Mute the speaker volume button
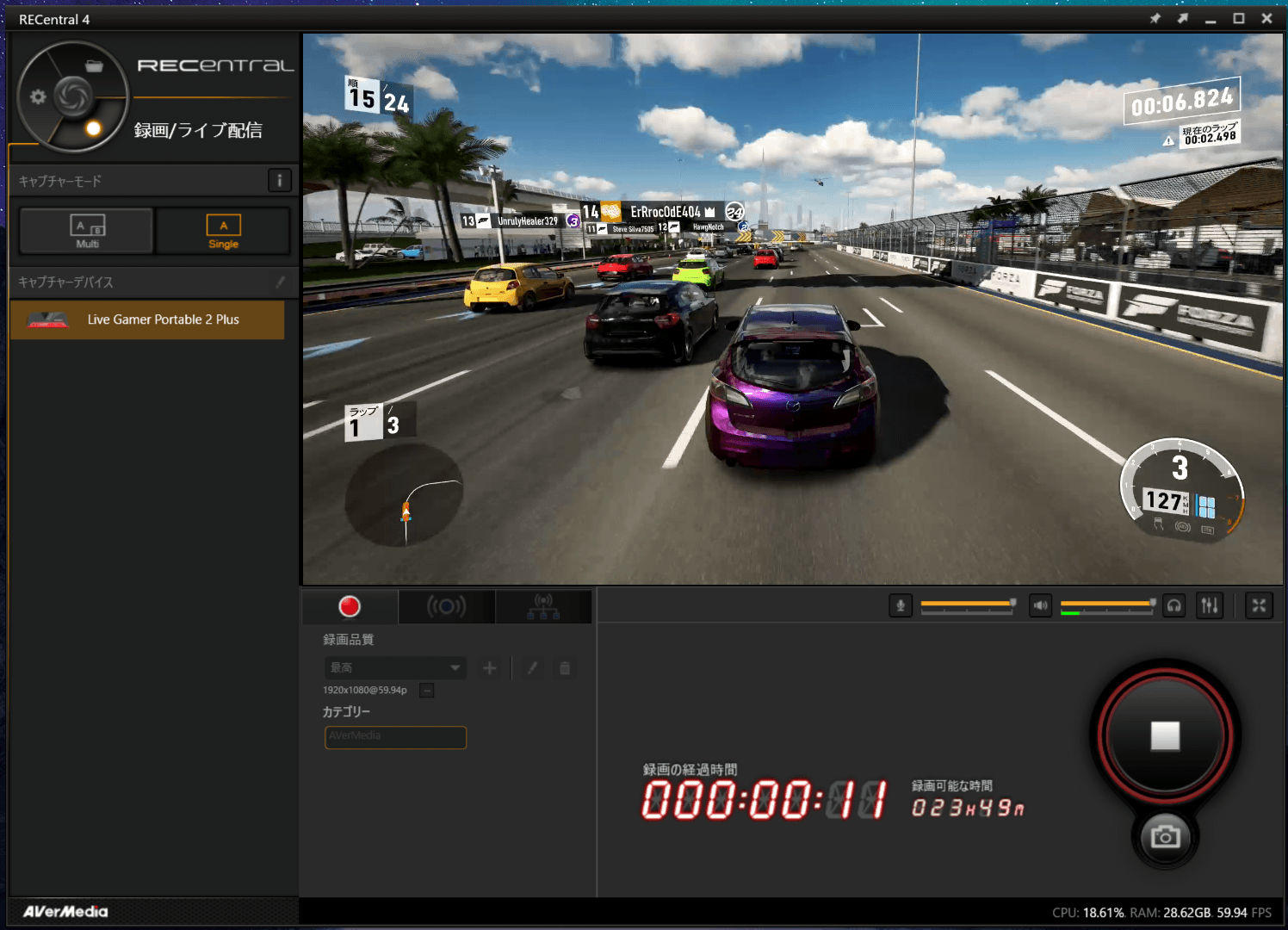1288x930 pixels. pos(1041,605)
